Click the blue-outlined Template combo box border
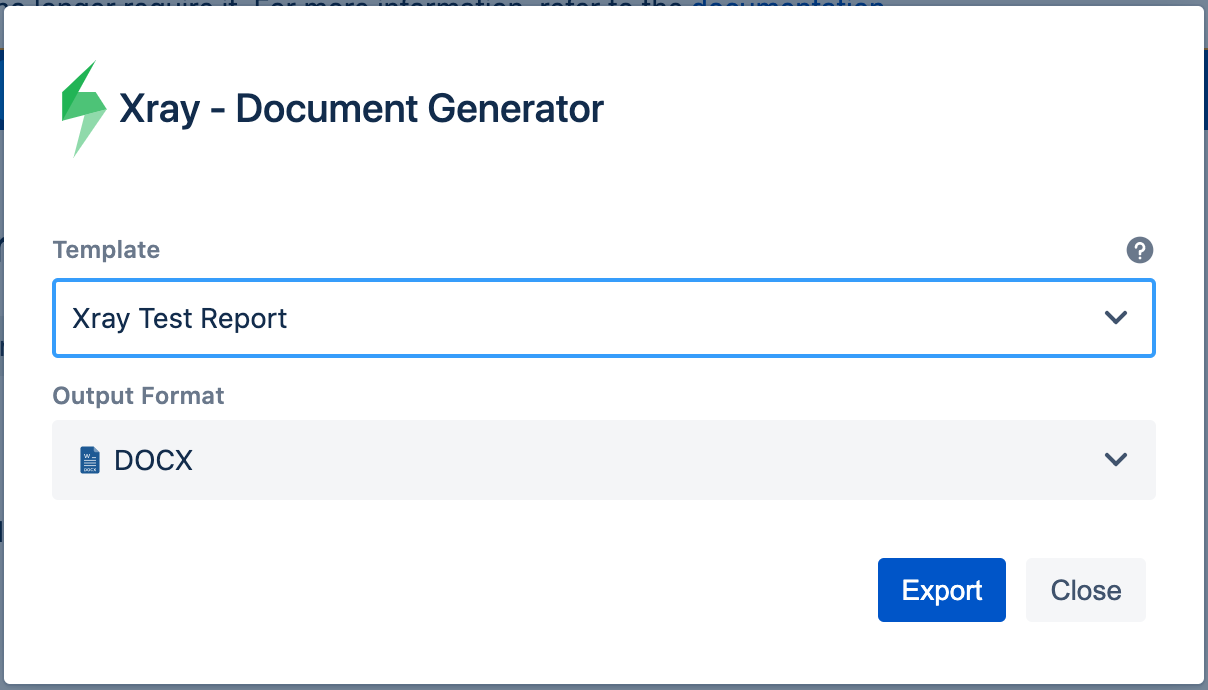This screenshot has height=690, width=1208. [x=604, y=281]
